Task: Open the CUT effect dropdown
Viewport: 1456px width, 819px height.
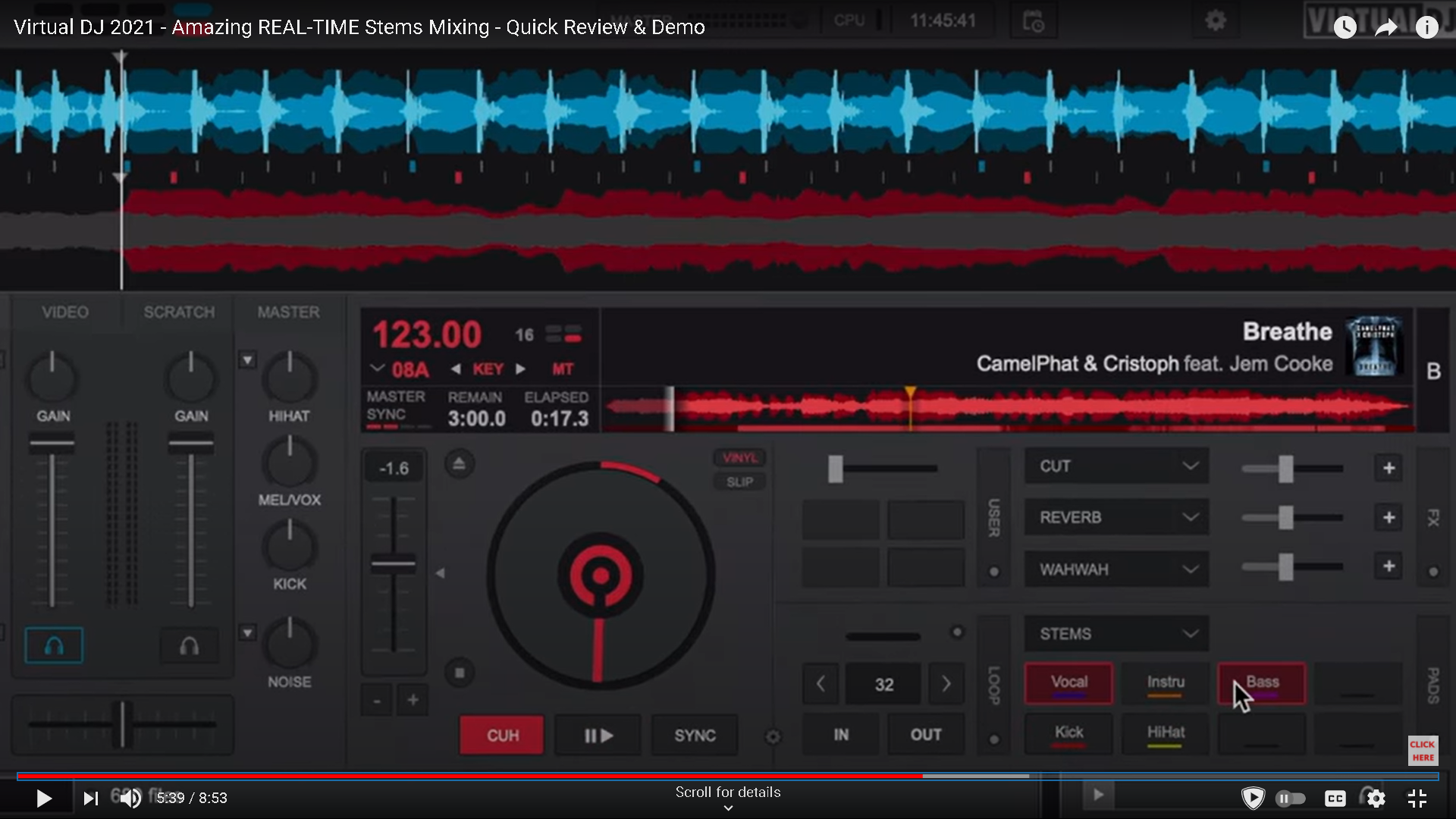Action: [x=1116, y=466]
